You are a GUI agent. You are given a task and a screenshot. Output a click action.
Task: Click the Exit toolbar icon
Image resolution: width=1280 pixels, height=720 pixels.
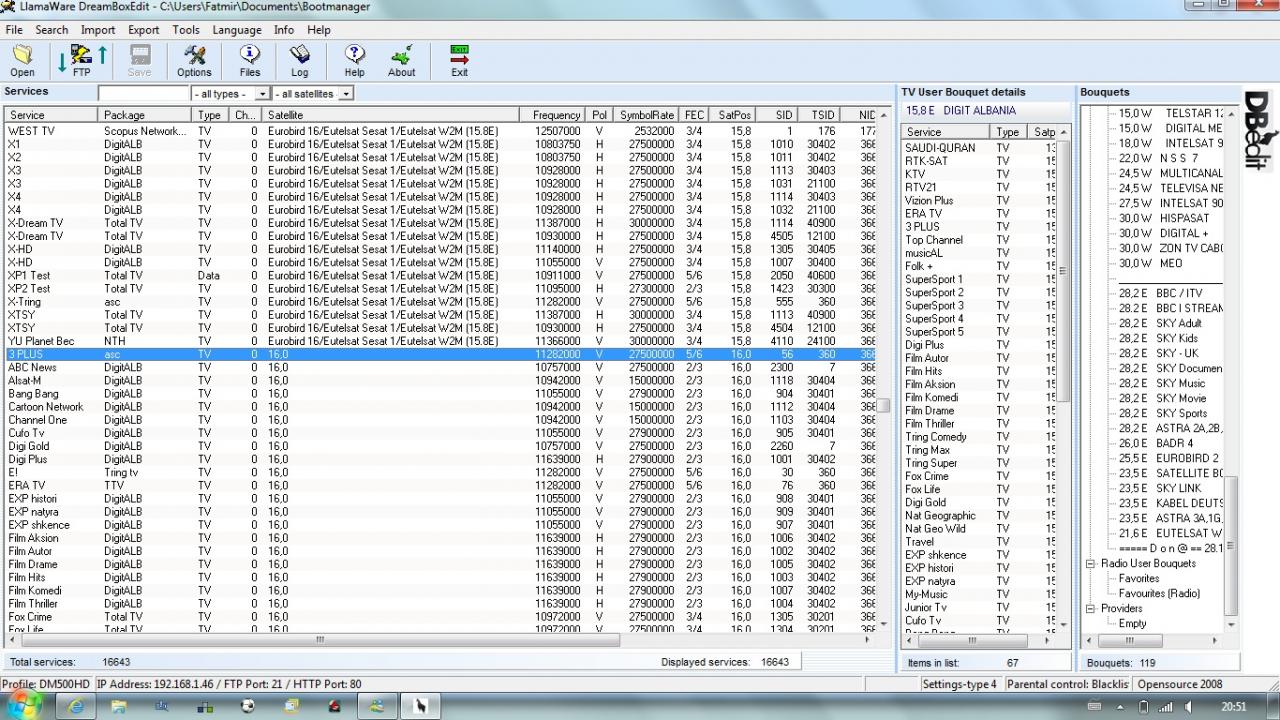pos(459,60)
